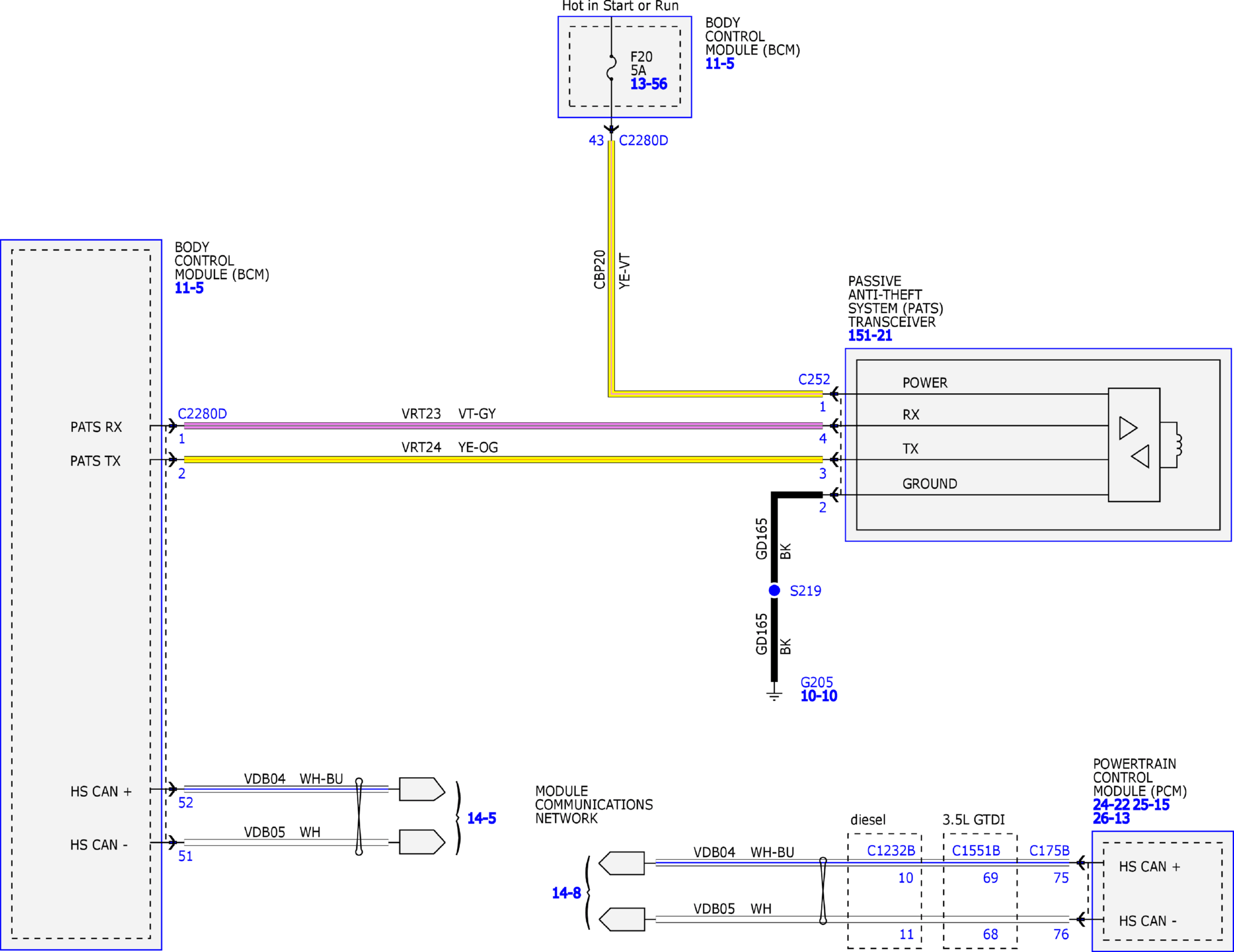Select the PATS TX pin label
This screenshot has width=1234, height=952.
tap(96, 461)
